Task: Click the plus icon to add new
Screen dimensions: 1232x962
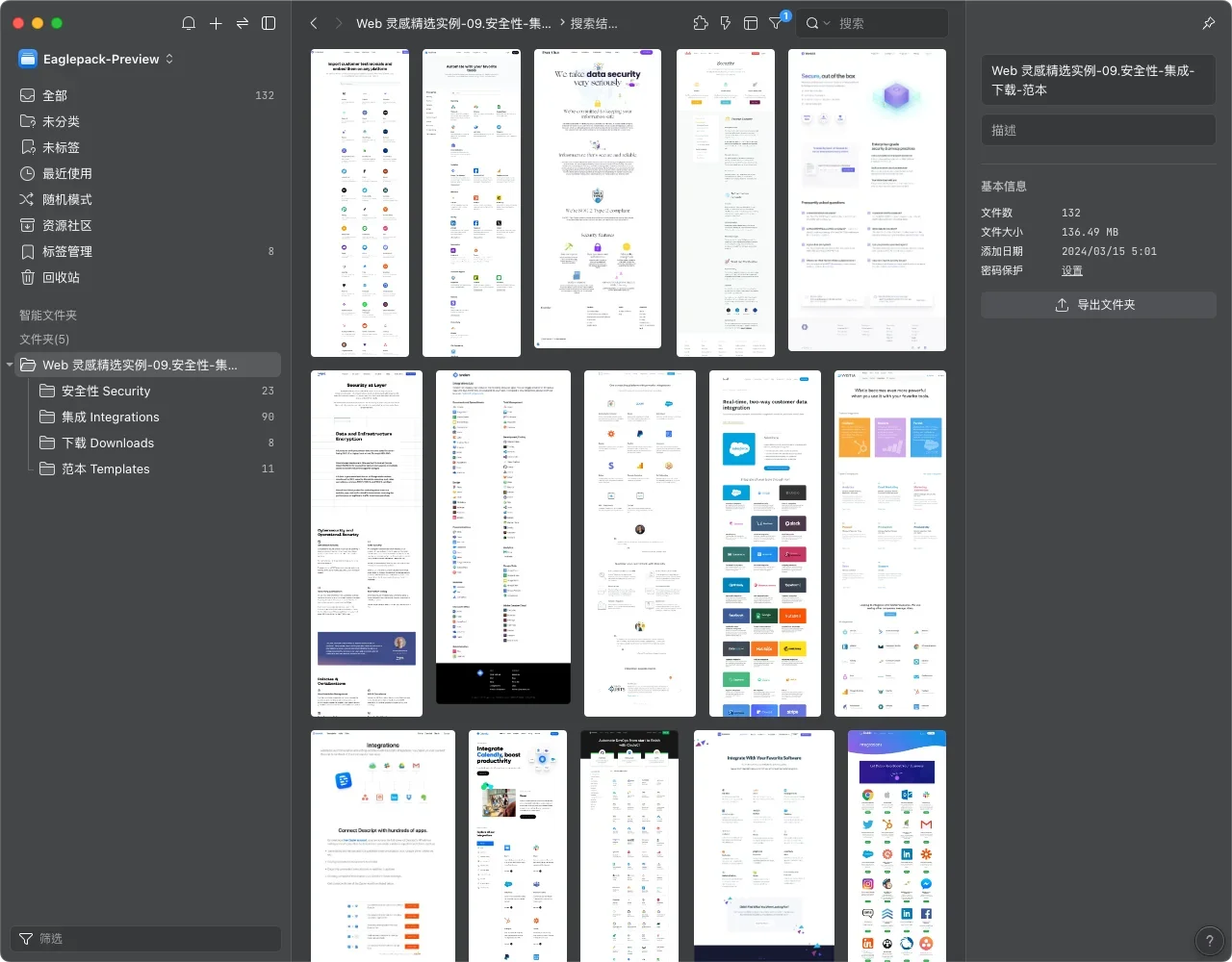Action: tap(216, 23)
